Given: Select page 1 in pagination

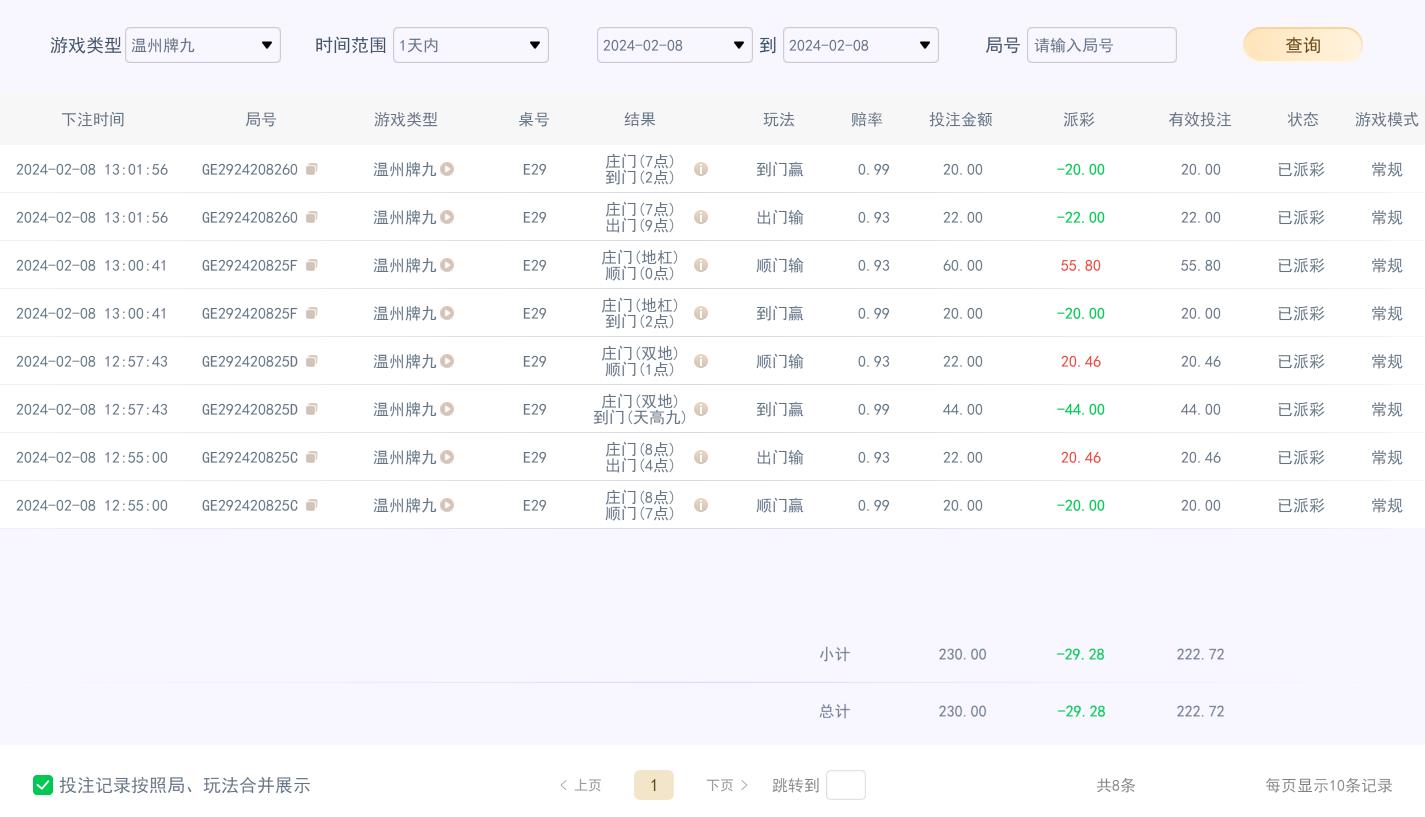Looking at the screenshot, I should coord(654,785).
